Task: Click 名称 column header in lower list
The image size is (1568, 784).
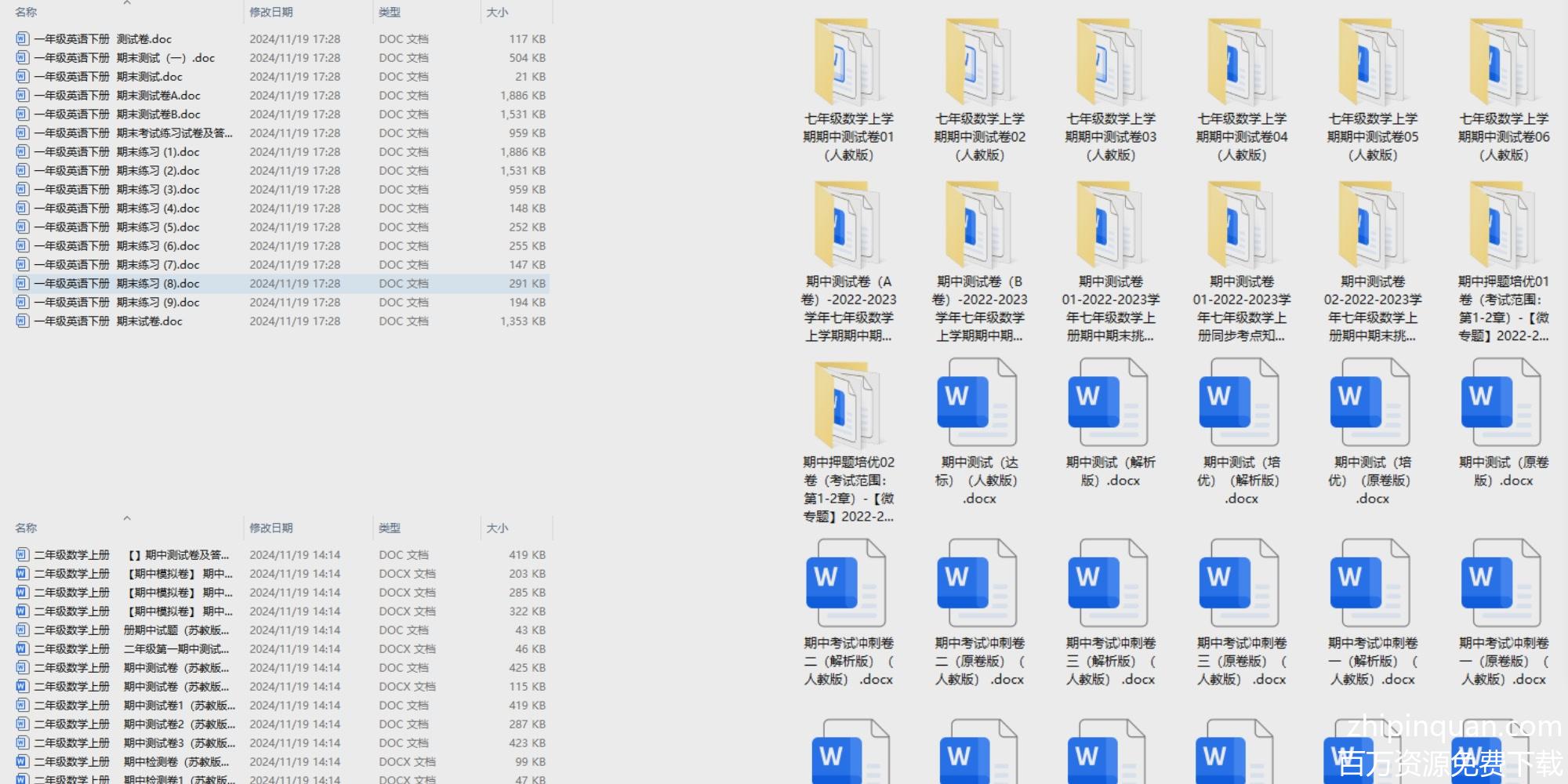Action: coord(27,528)
